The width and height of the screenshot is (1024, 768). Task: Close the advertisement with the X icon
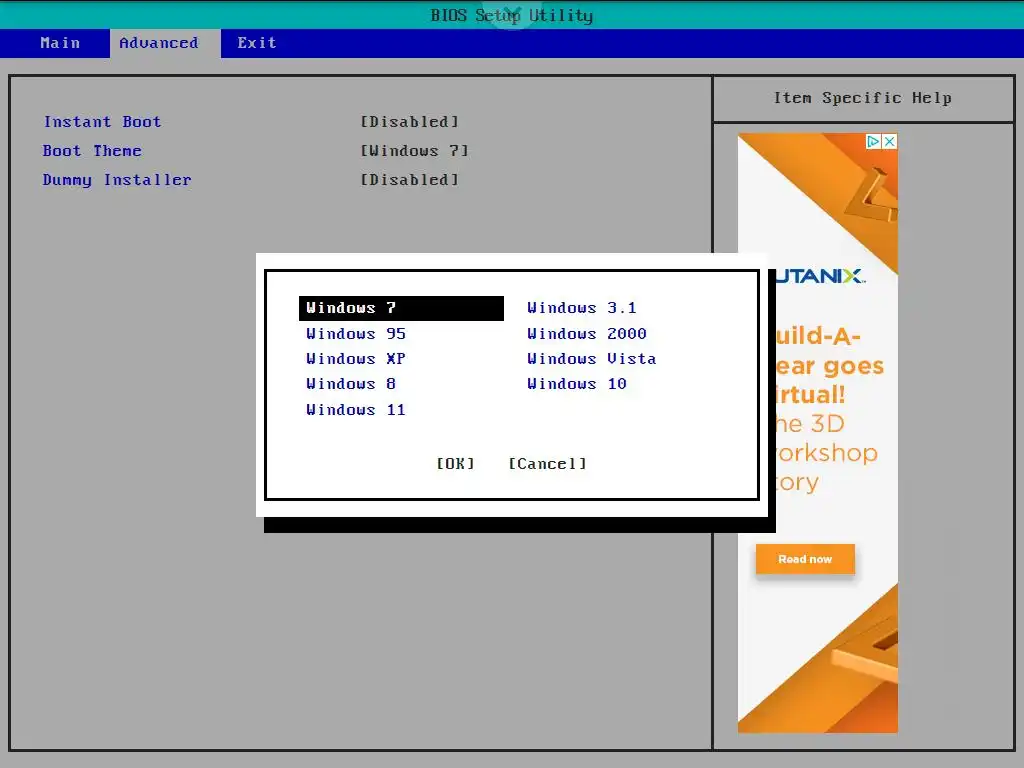pyautogui.click(x=889, y=141)
